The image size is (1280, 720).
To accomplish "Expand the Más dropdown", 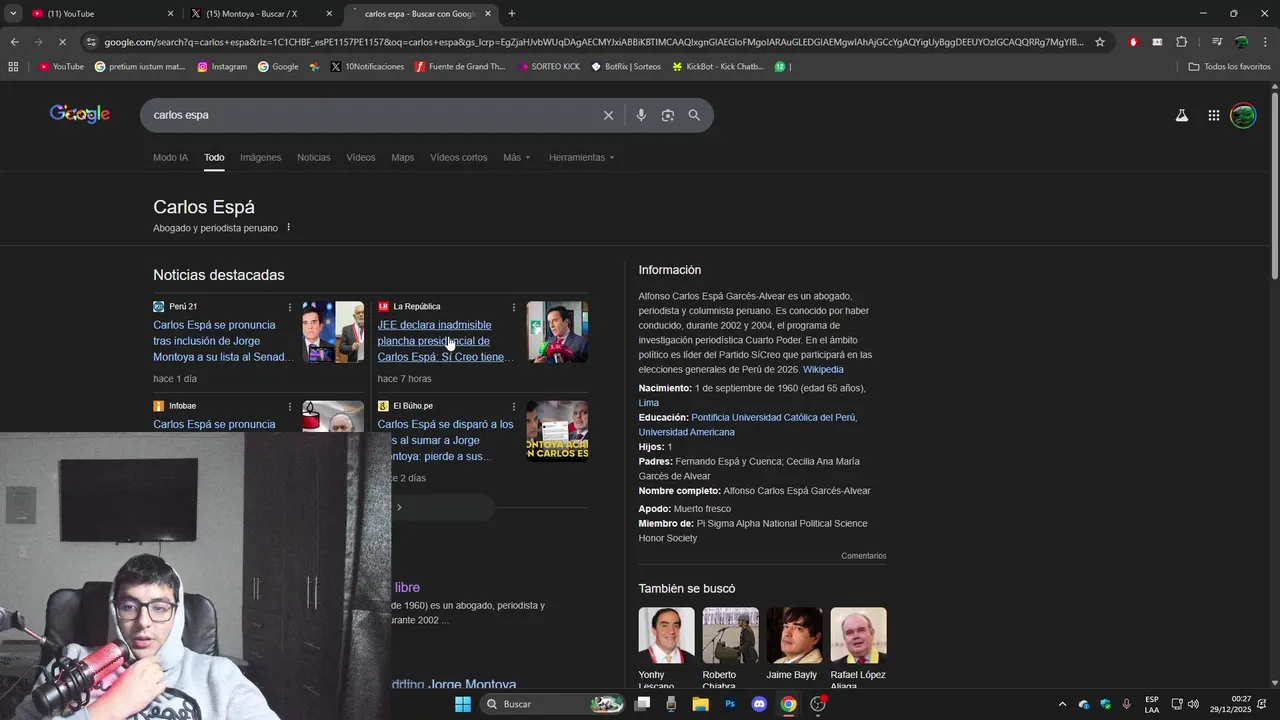I will (517, 158).
